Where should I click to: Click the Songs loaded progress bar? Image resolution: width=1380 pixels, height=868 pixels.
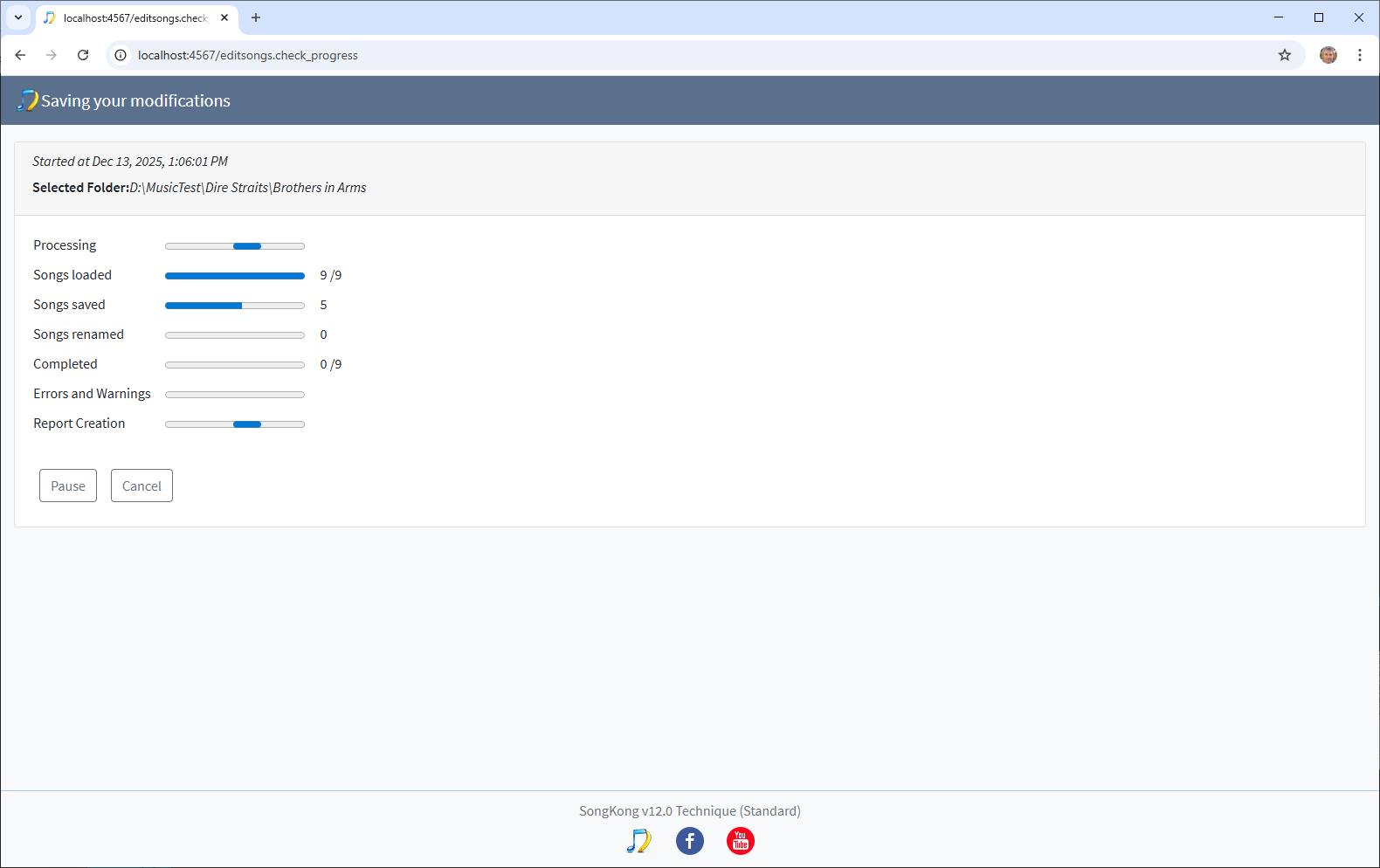click(x=235, y=276)
